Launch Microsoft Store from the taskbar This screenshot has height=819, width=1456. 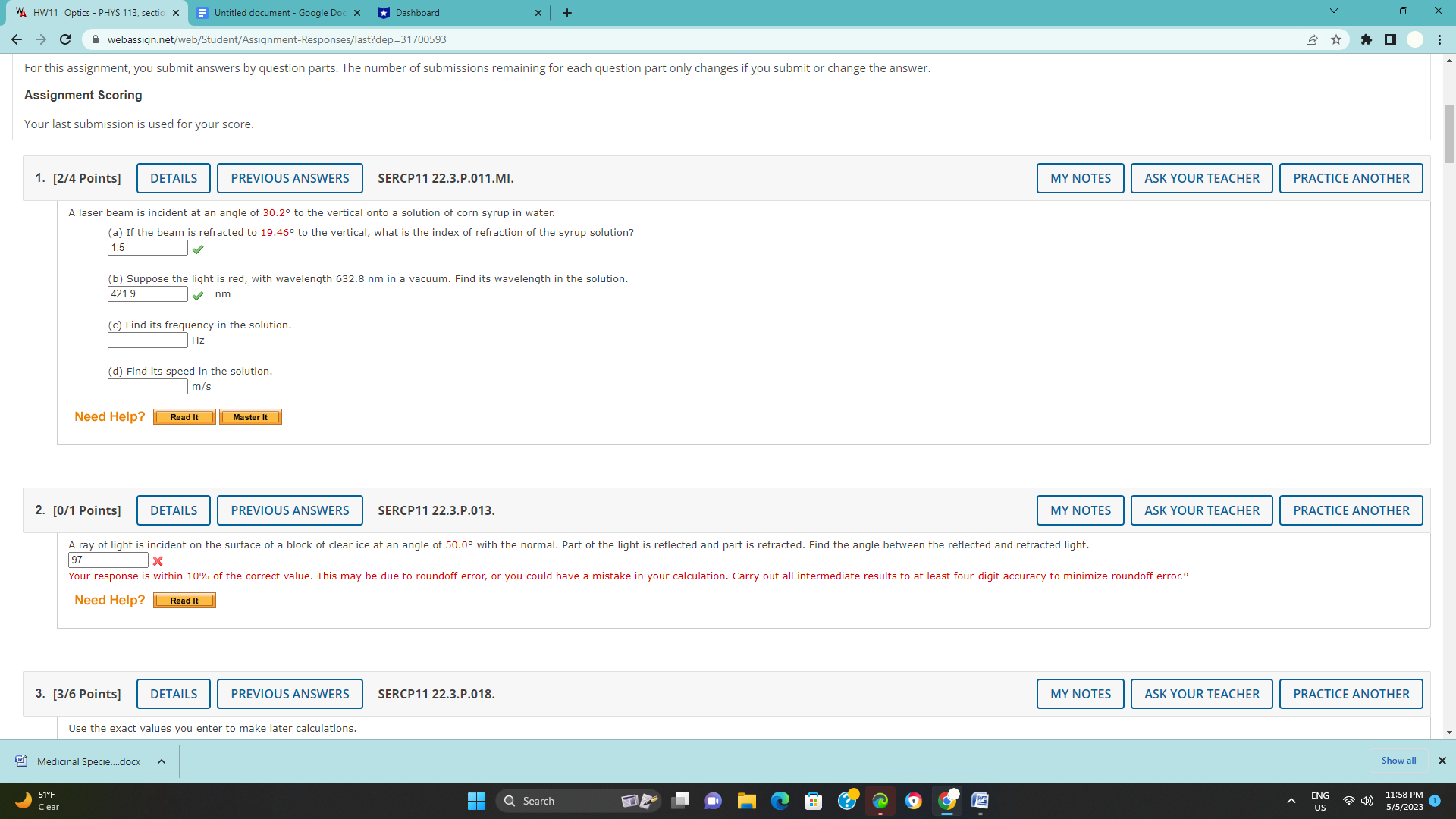click(x=814, y=801)
